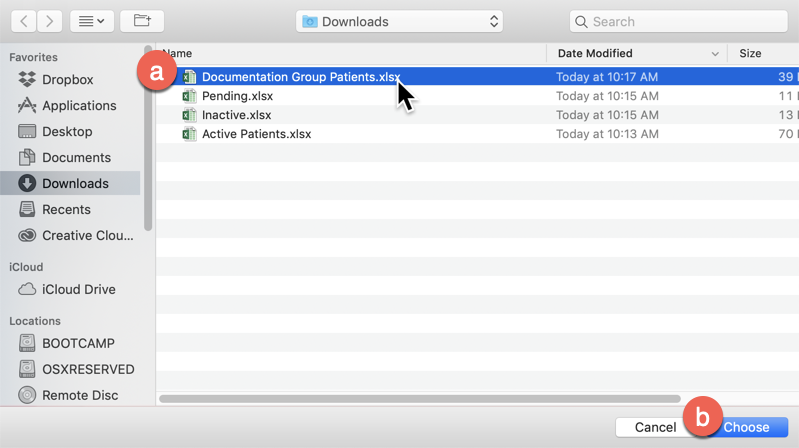Sort by the Size column header
799x448 pixels.
coord(750,54)
